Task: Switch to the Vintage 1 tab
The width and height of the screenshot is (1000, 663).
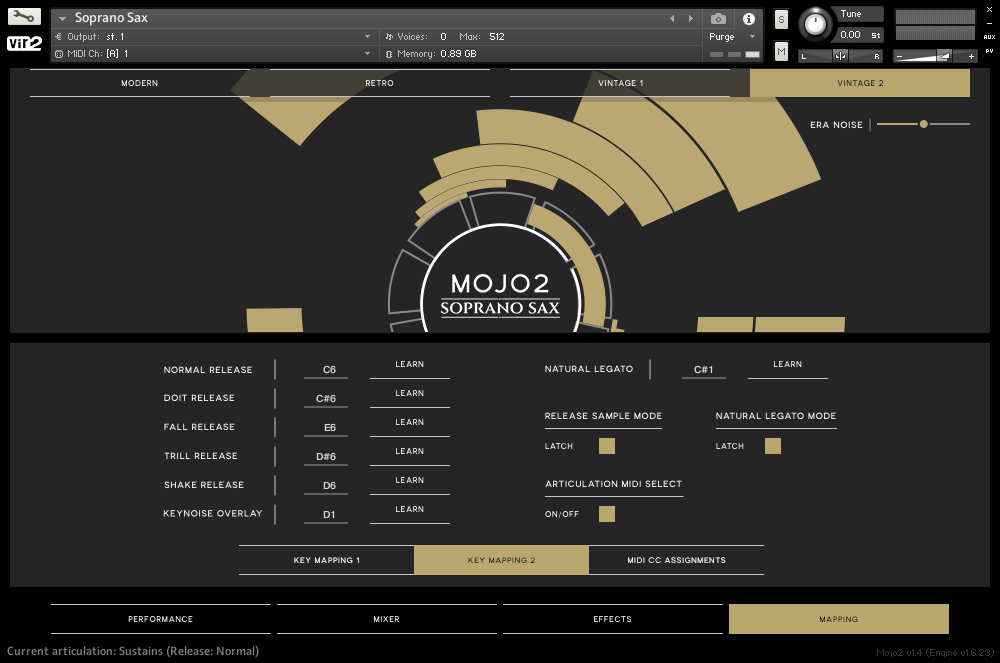Action: pyautogui.click(x=620, y=83)
